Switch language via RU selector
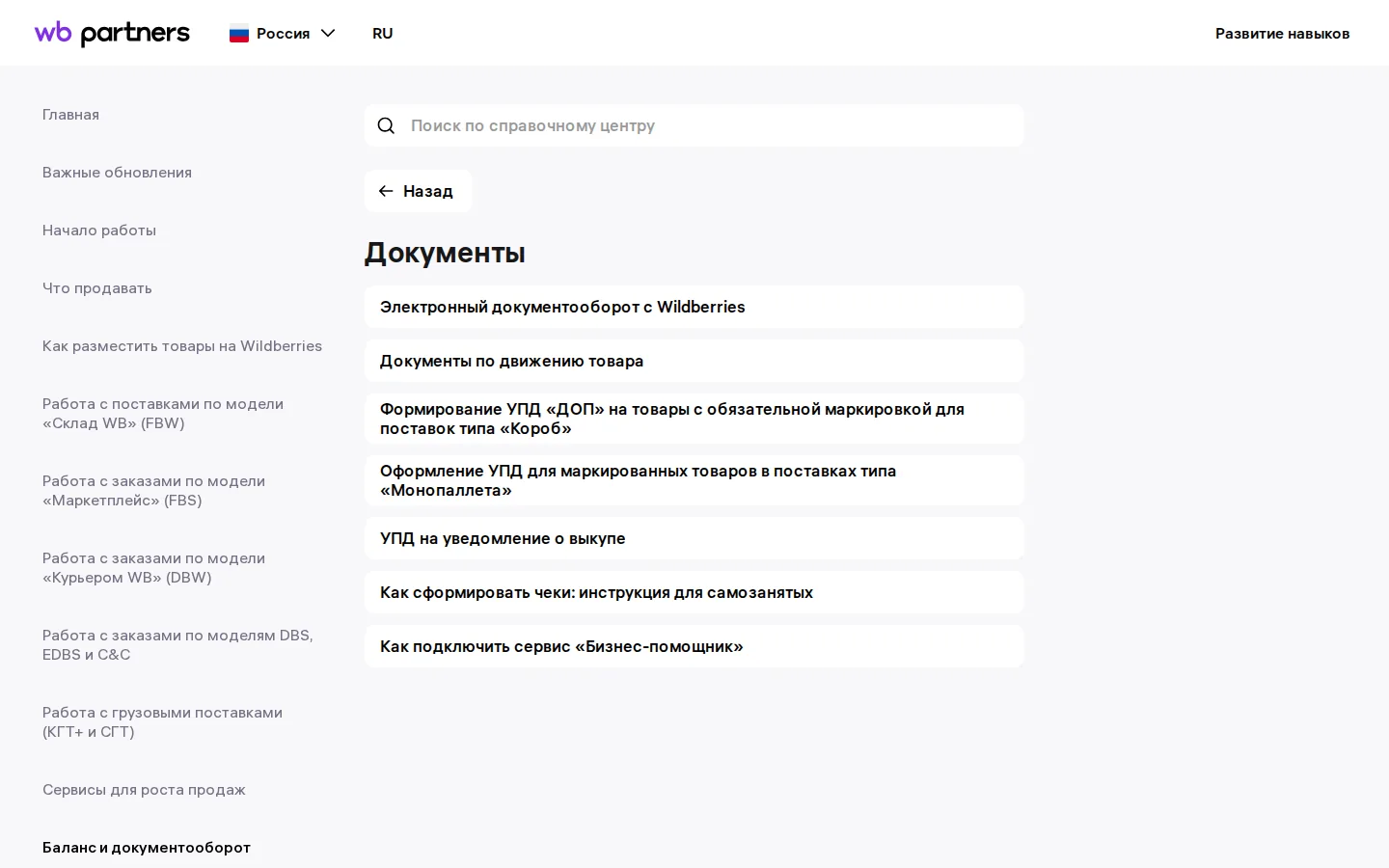Viewport: 1389px width, 868px height. pyautogui.click(x=383, y=34)
